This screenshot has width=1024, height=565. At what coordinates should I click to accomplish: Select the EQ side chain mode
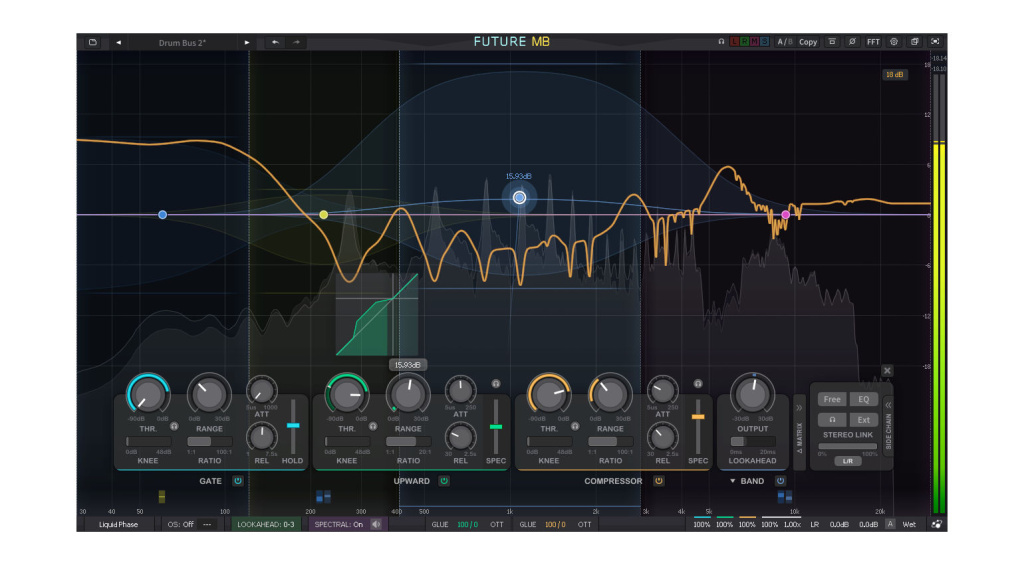tap(863, 399)
